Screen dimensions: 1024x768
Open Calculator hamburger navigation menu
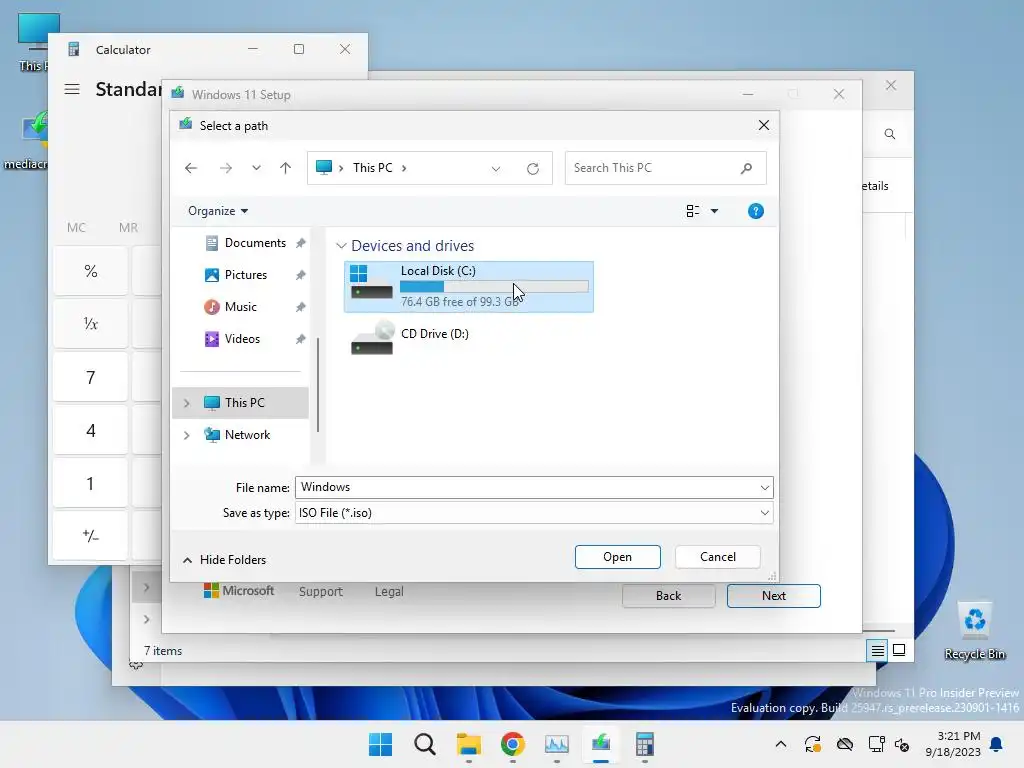(x=72, y=89)
